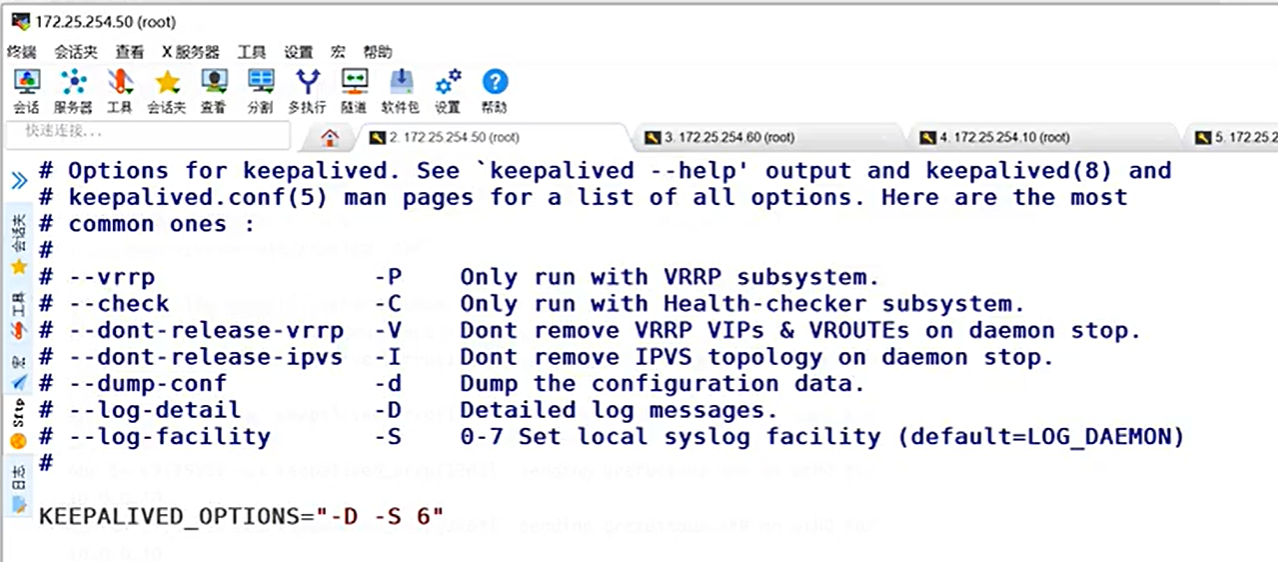The image size is (1278, 562).
Task: Expand the sidebar with double chevron
Action: click(x=19, y=180)
